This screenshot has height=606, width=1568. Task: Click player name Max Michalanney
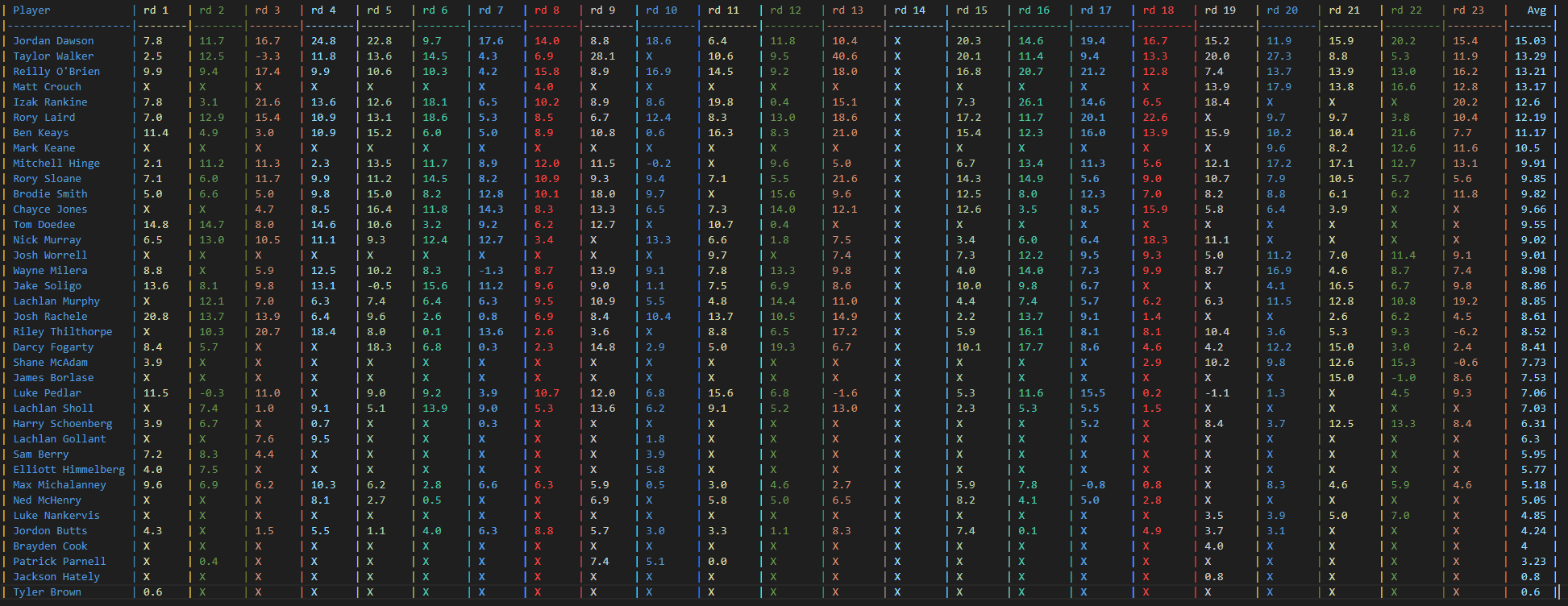pos(60,485)
